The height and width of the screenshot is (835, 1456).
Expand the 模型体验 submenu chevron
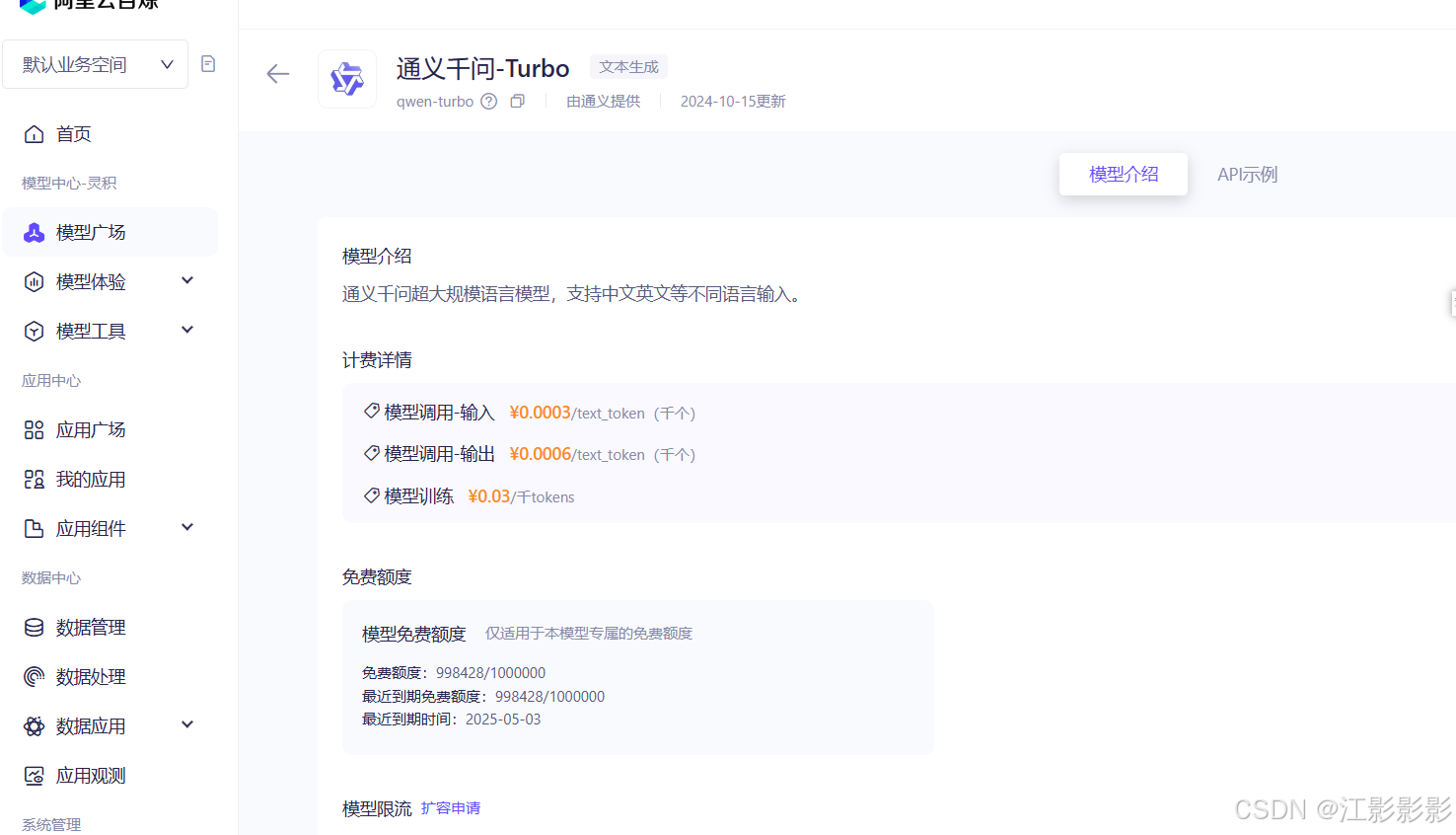click(x=187, y=281)
